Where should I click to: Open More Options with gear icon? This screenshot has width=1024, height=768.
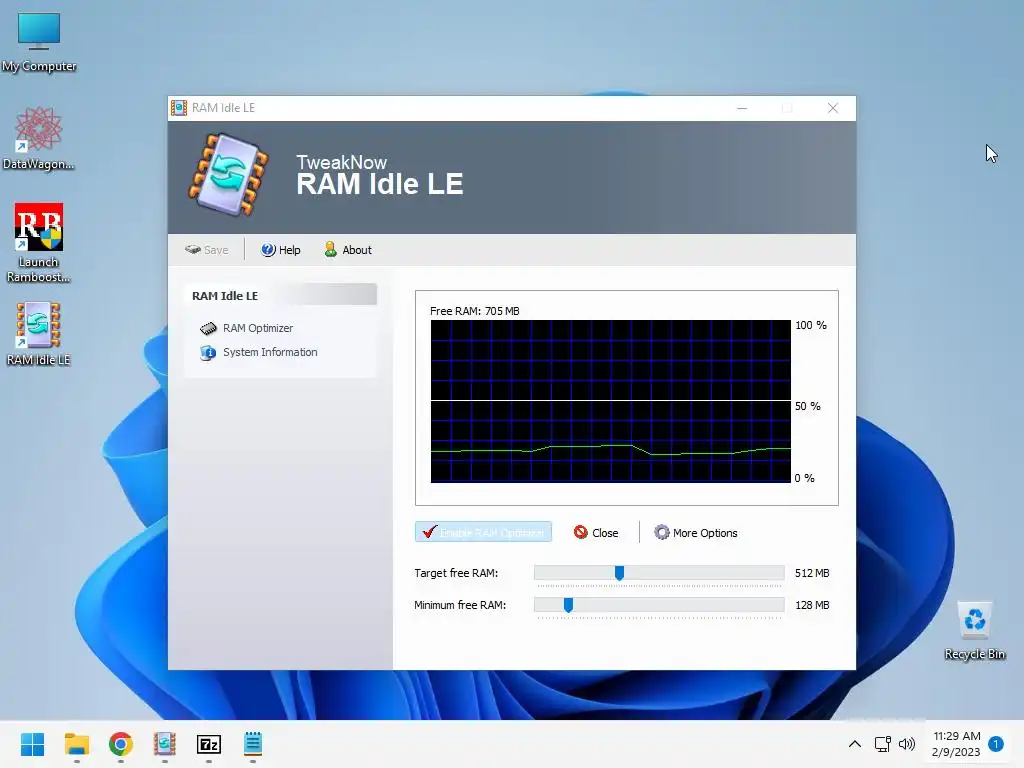(696, 532)
